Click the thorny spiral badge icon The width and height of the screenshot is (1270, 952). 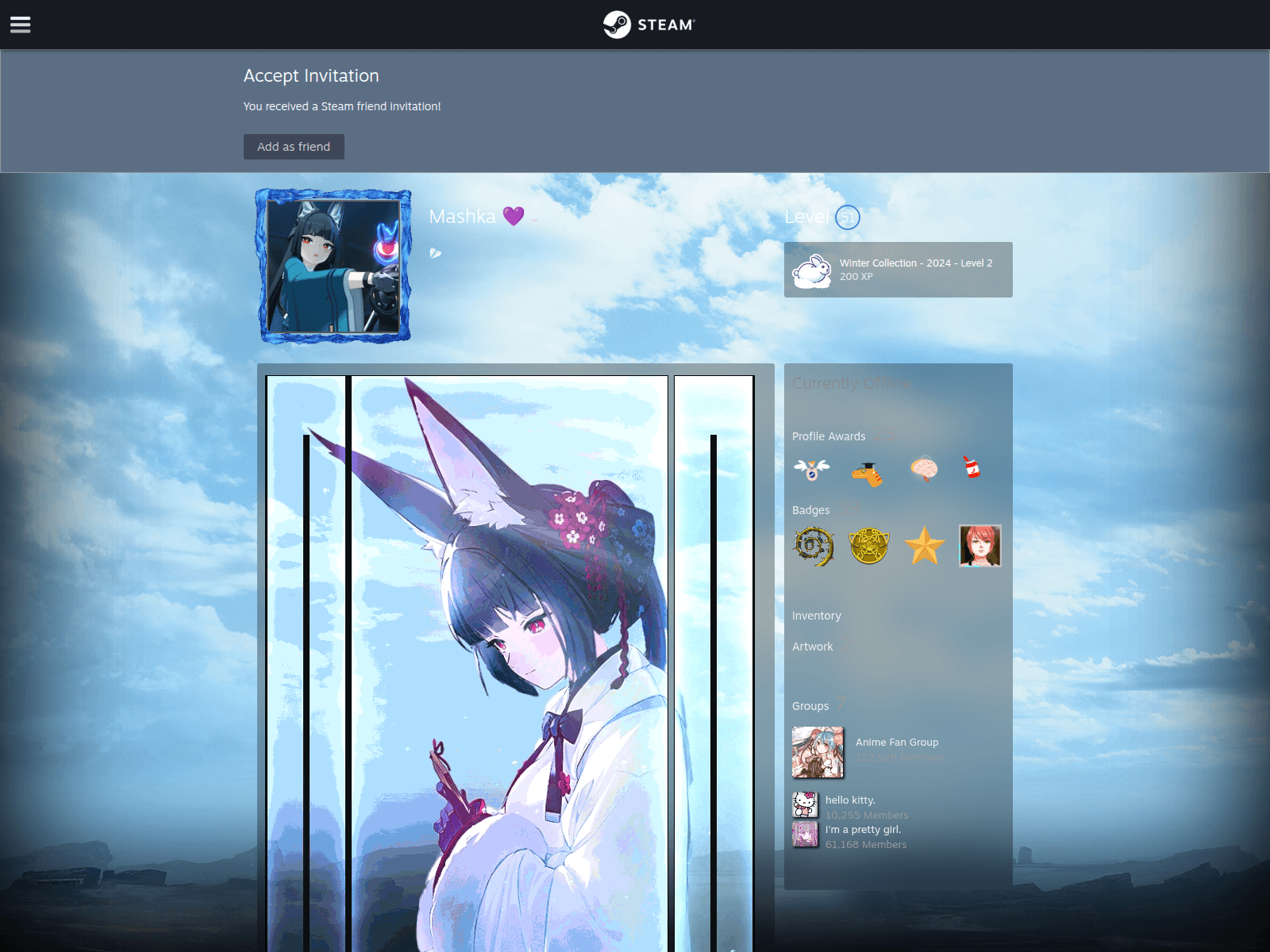pos(814,546)
